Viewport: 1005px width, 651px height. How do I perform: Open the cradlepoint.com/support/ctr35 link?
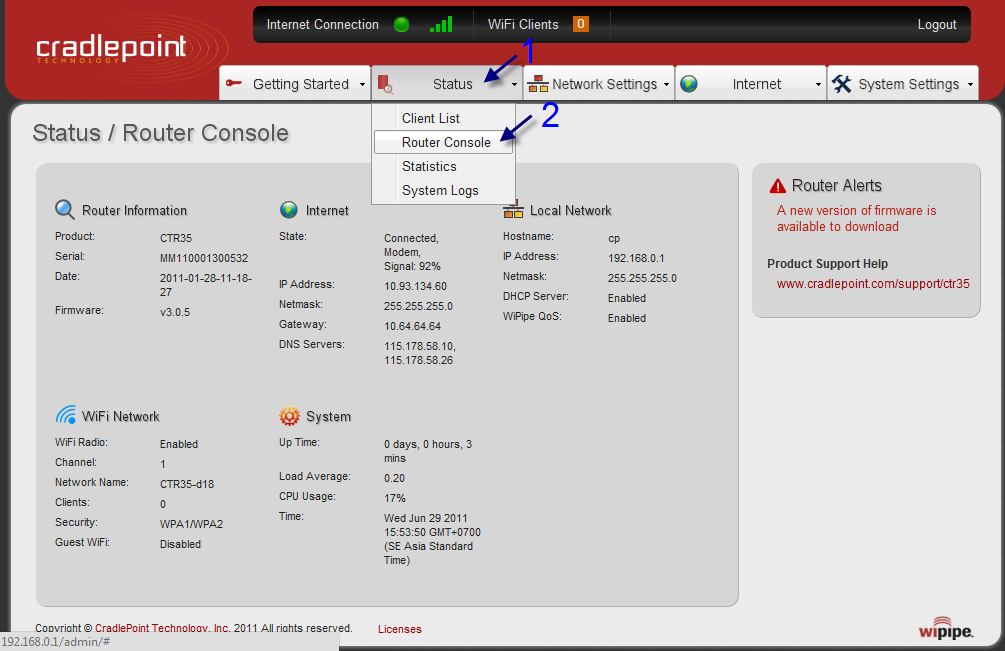coord(873,284)
